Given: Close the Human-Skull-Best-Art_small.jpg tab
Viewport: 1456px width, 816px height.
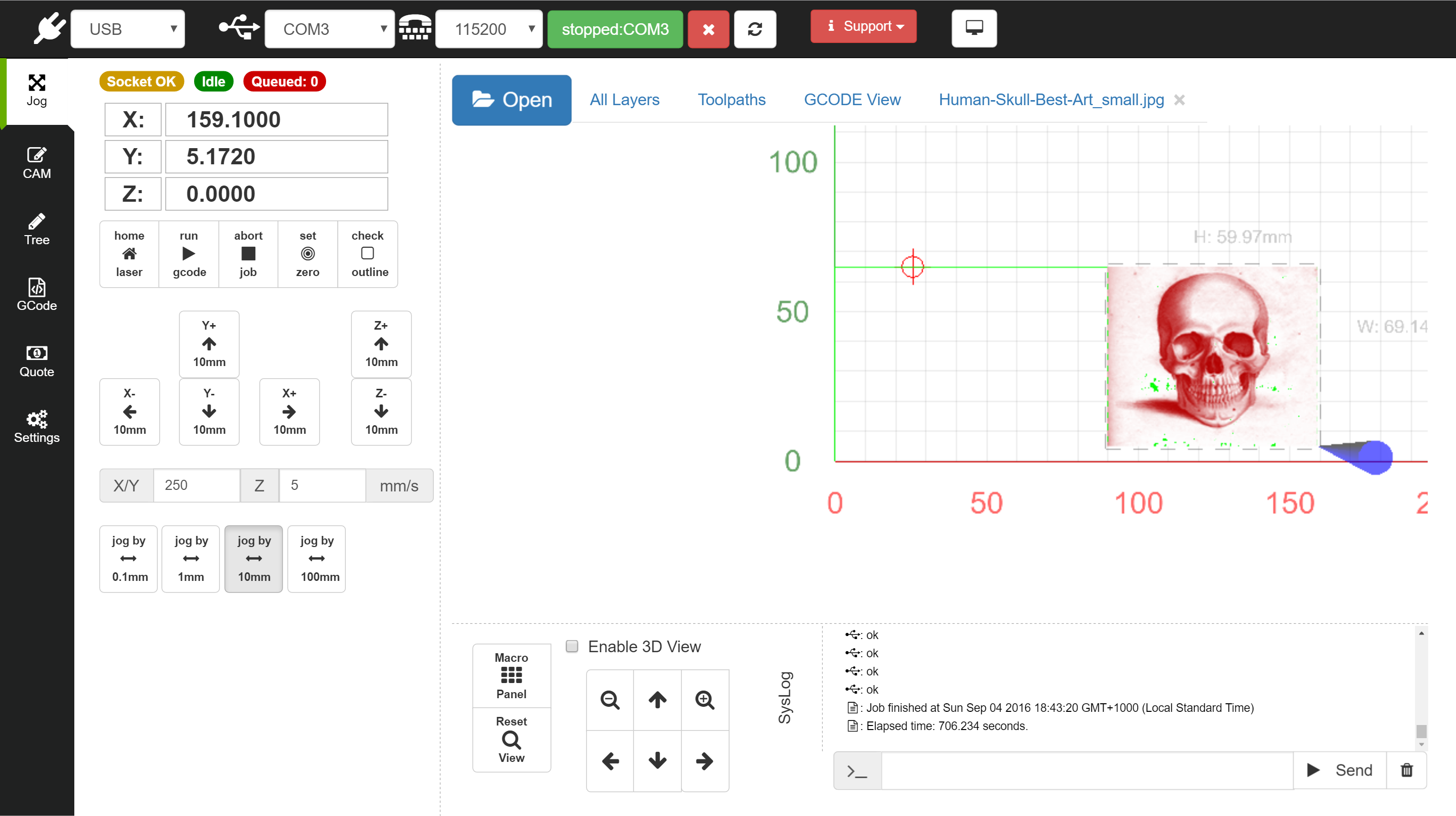Looking at the screenshot, I should [x=1179, y=100].
